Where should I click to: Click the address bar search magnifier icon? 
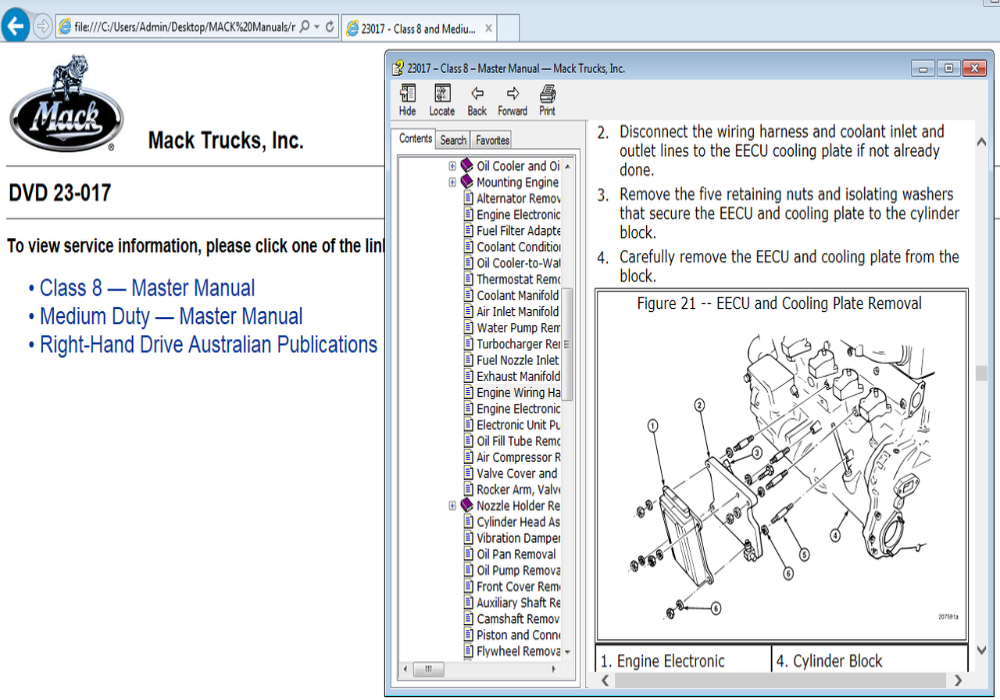click(304, 27)
